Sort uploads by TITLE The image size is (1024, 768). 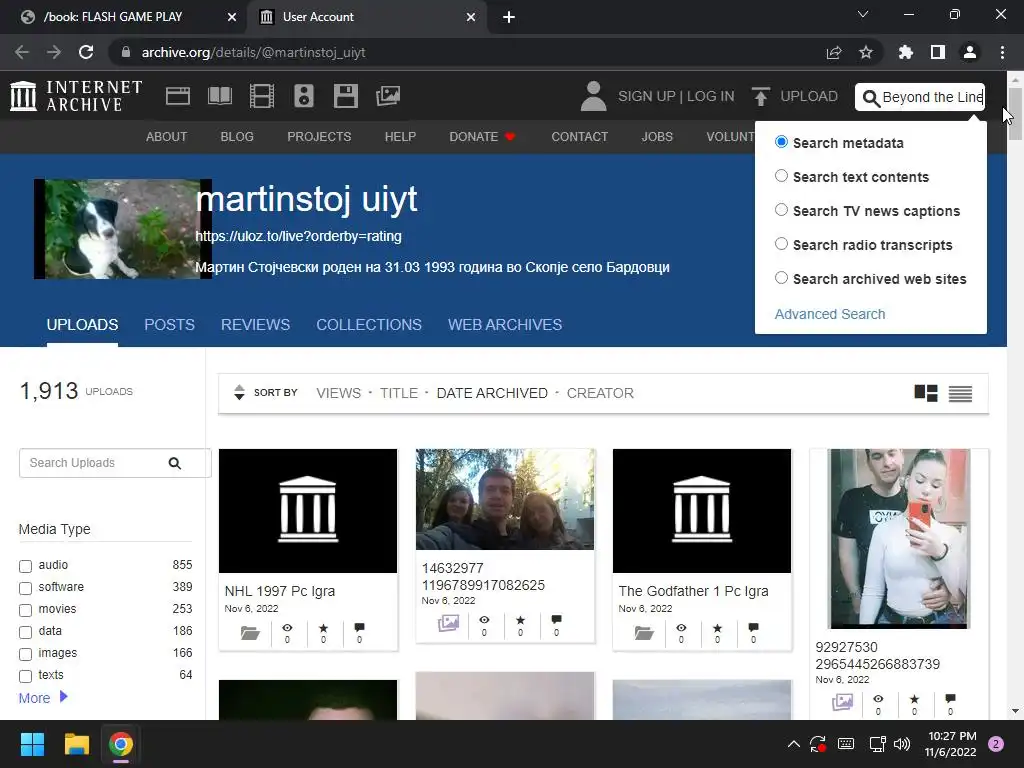pyautogui.click(x=399, y=393)
